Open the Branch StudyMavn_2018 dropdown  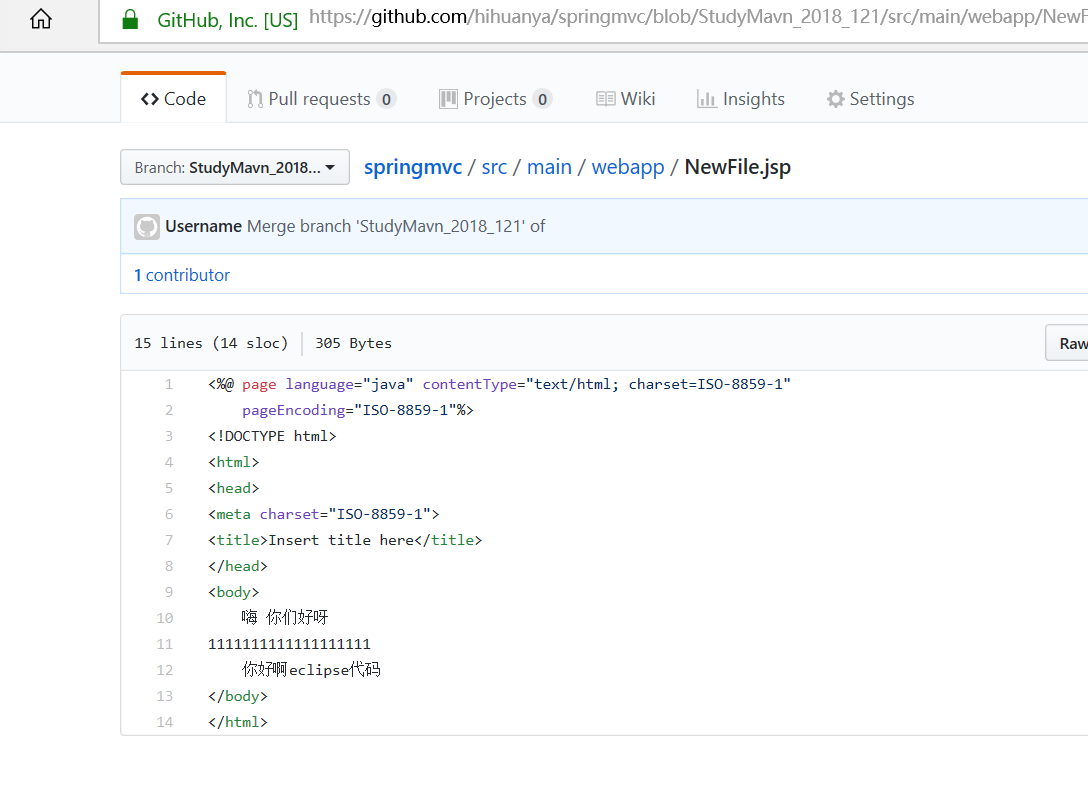[x=235, y=167]
